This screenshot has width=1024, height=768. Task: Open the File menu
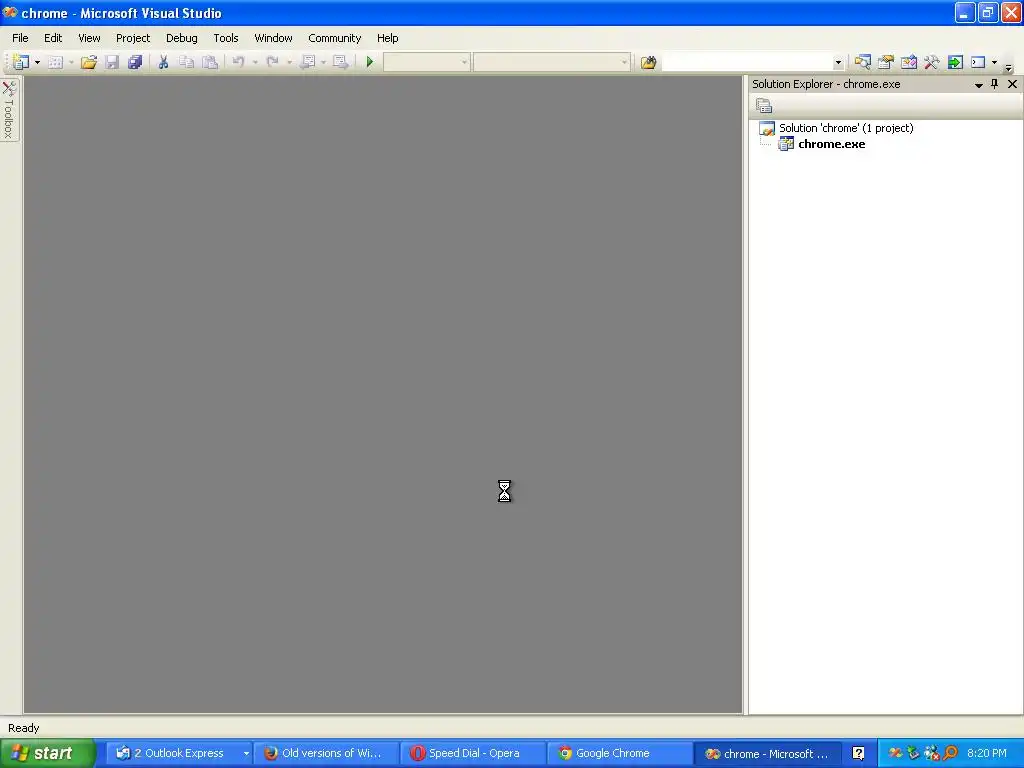(20, 38)
